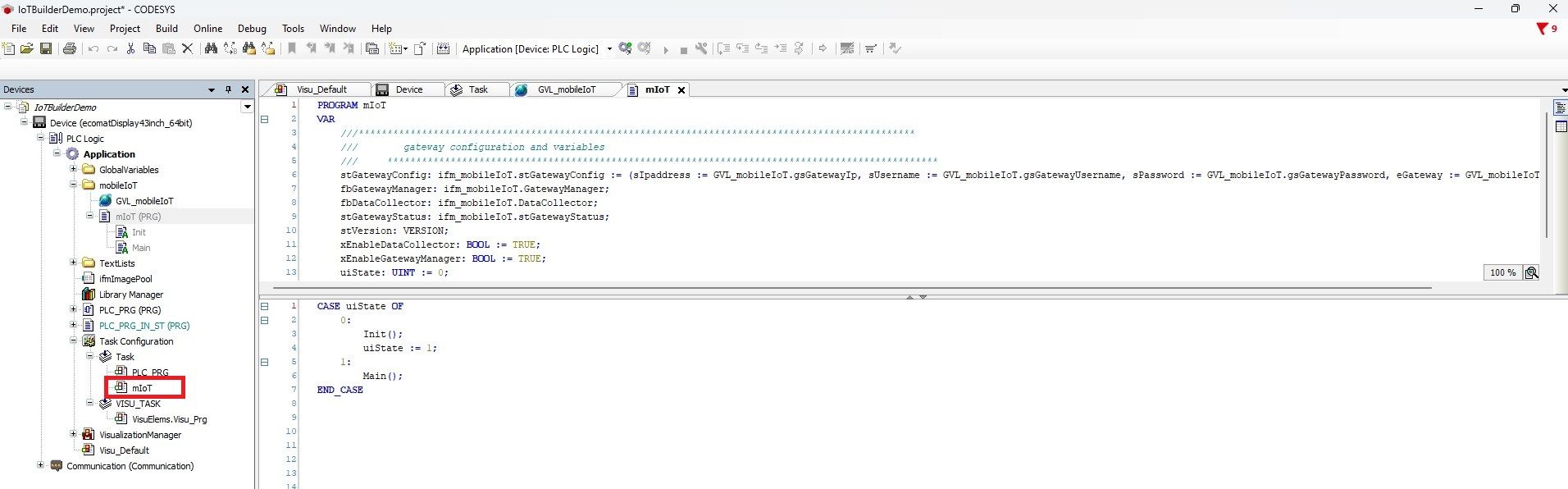Collapse the mobileIoT folder
This screenshot has height=489, width=1568.
[x=74, y=185]
